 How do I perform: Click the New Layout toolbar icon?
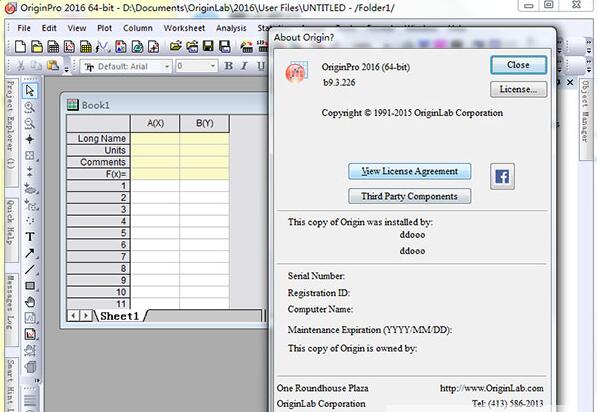pyautogui.click(x=121, y=46)
